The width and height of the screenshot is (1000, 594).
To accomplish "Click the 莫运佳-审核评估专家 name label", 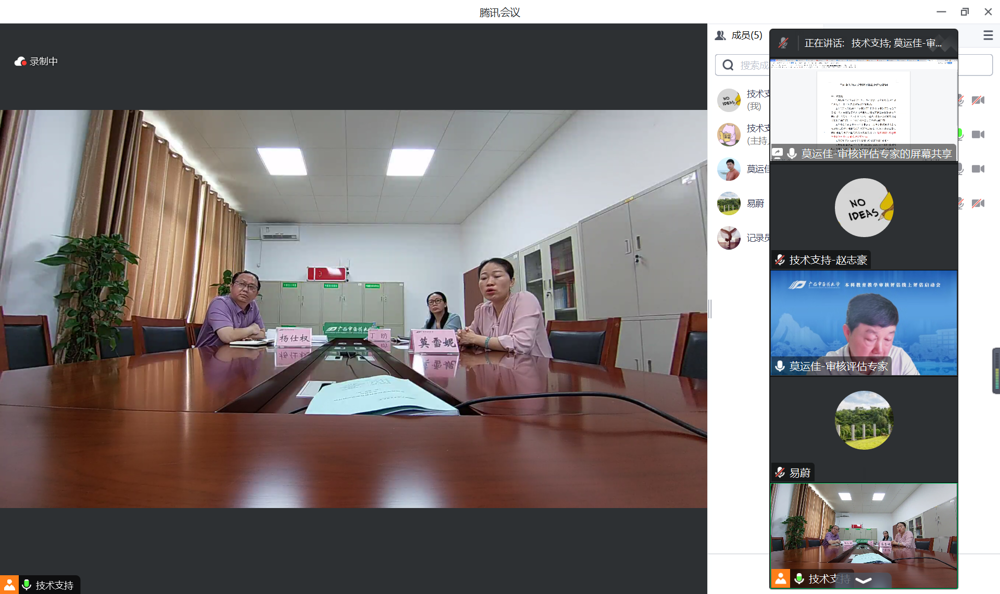I will pyautogui.click(x=839, y=366).
